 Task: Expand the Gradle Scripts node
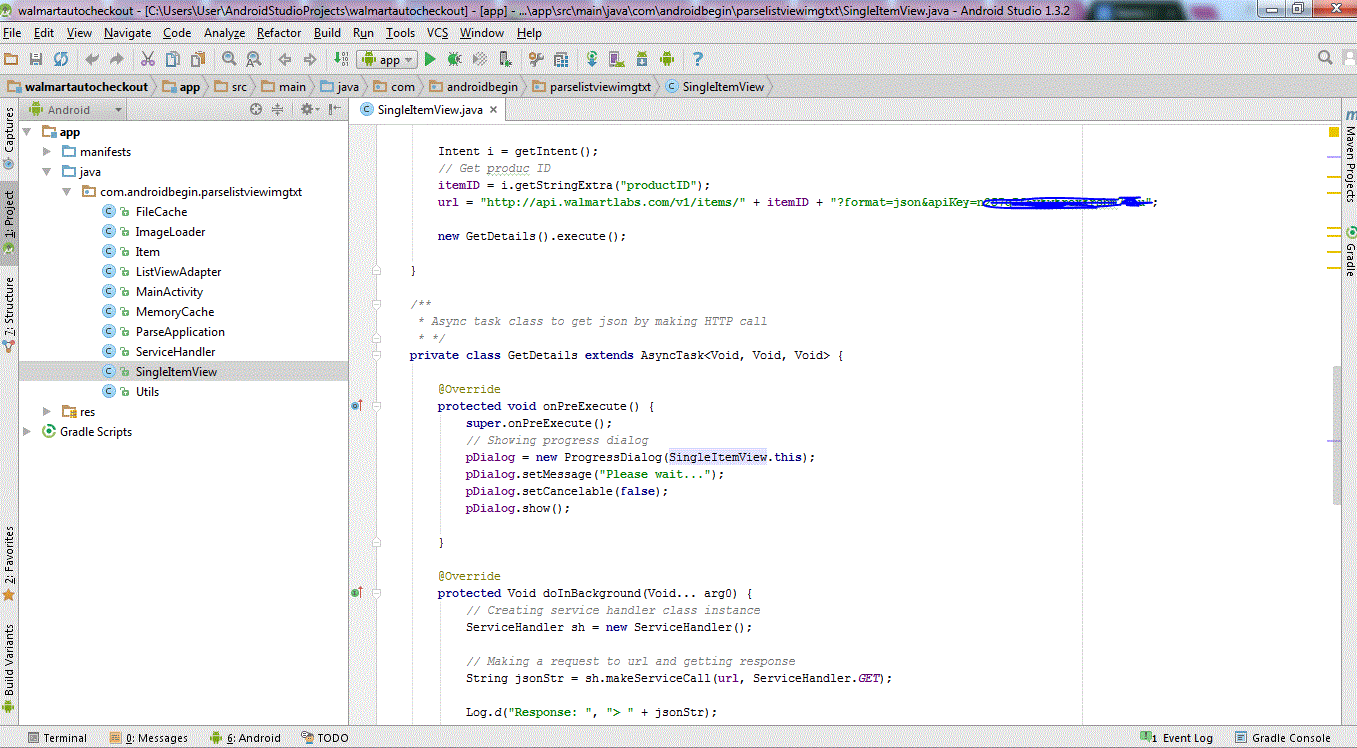tap(27, 432)
